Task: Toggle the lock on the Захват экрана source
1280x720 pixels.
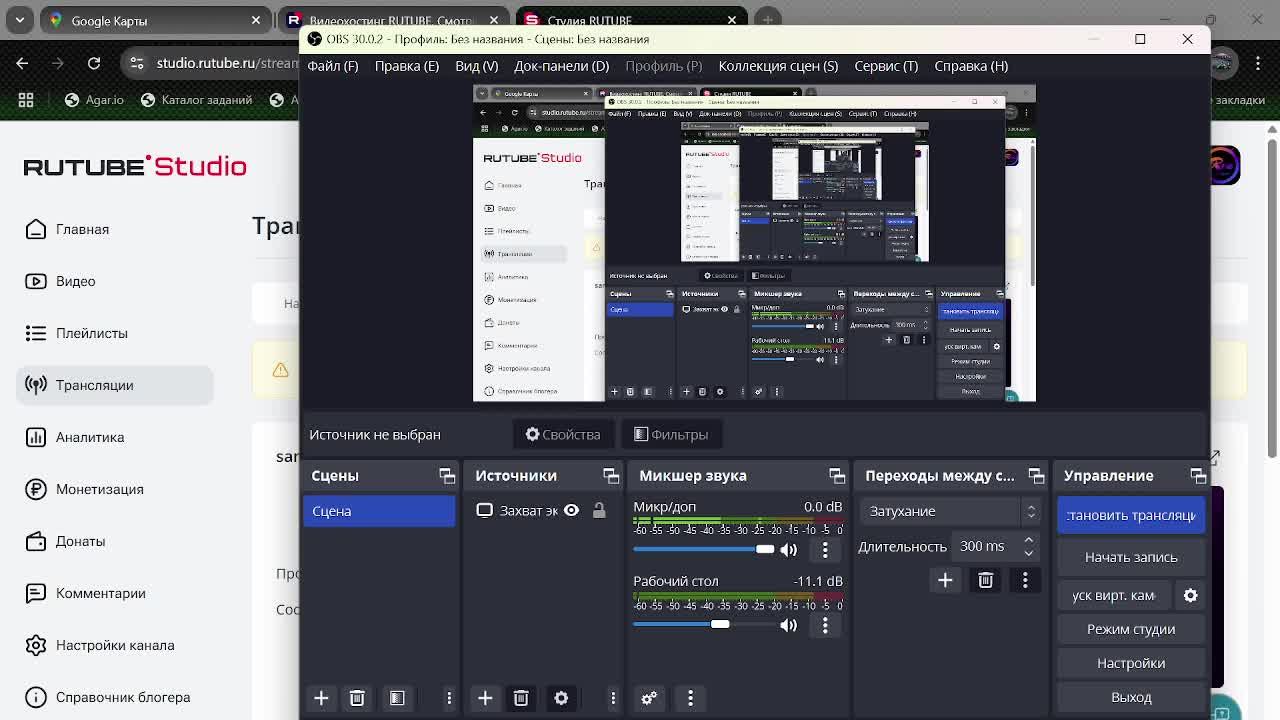Action: tap(599, 511)
